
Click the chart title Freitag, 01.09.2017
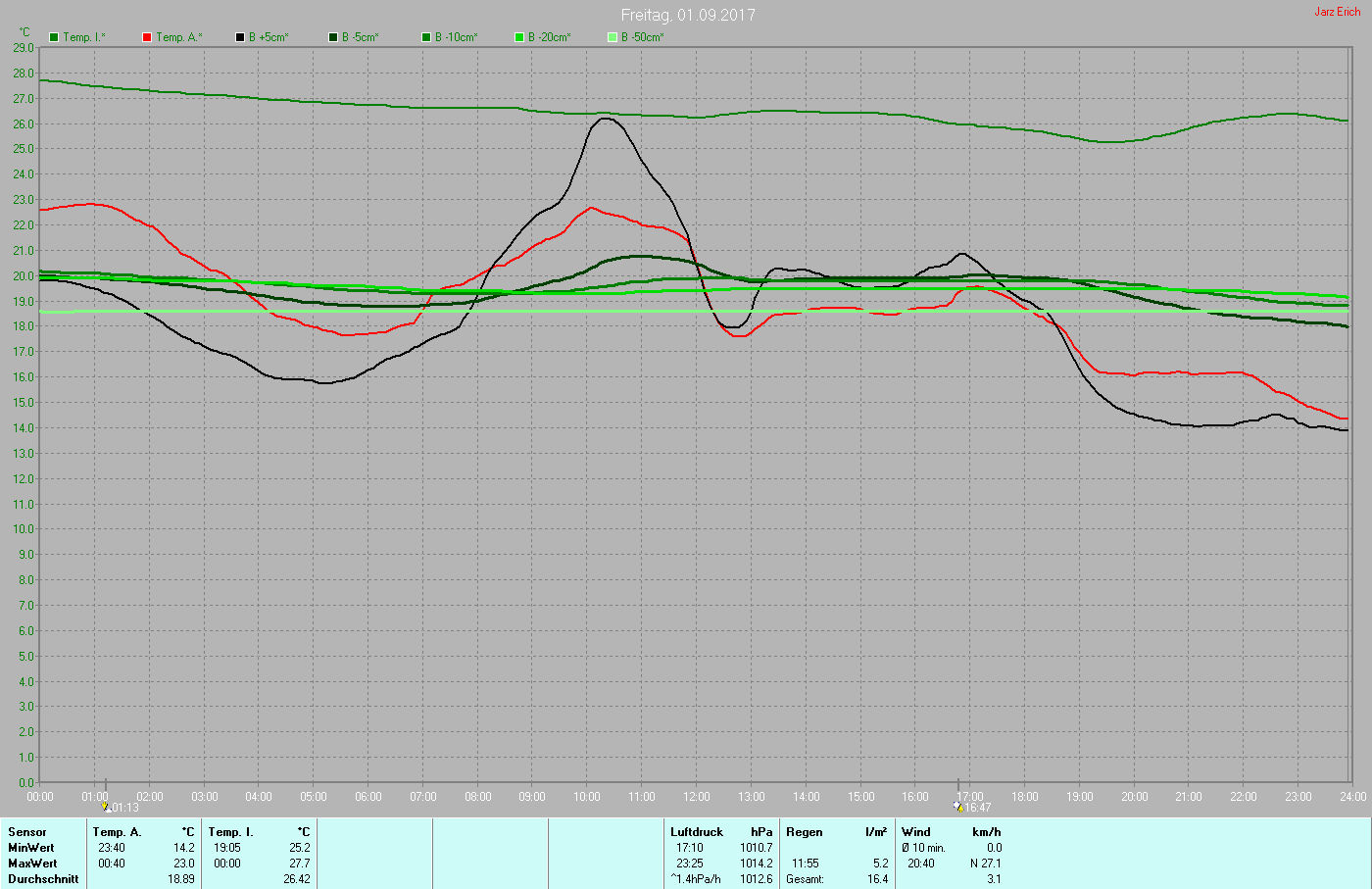click(x=688, y=15)
